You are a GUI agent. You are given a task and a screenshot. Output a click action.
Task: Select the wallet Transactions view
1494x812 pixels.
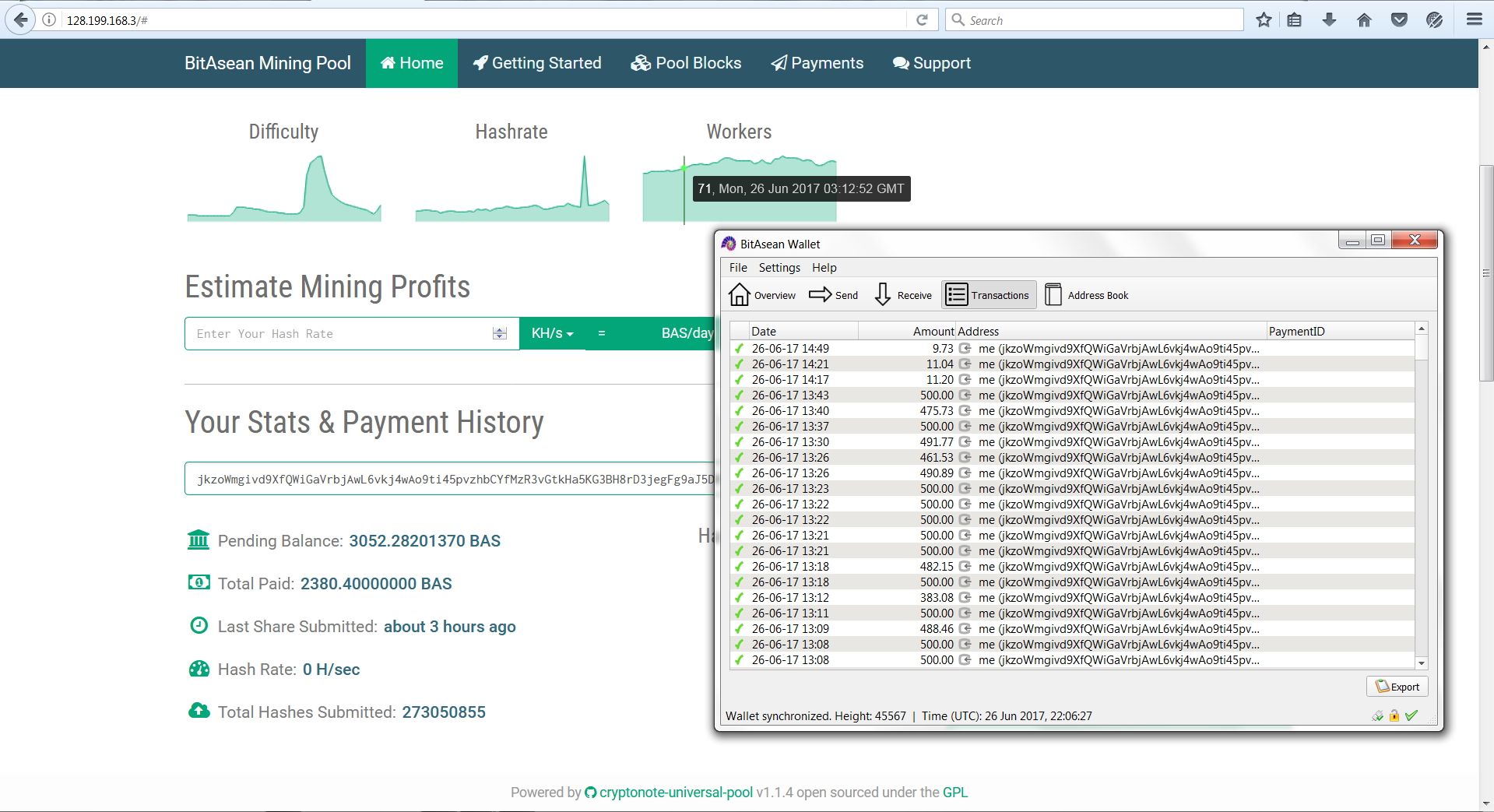pos(989,295)
